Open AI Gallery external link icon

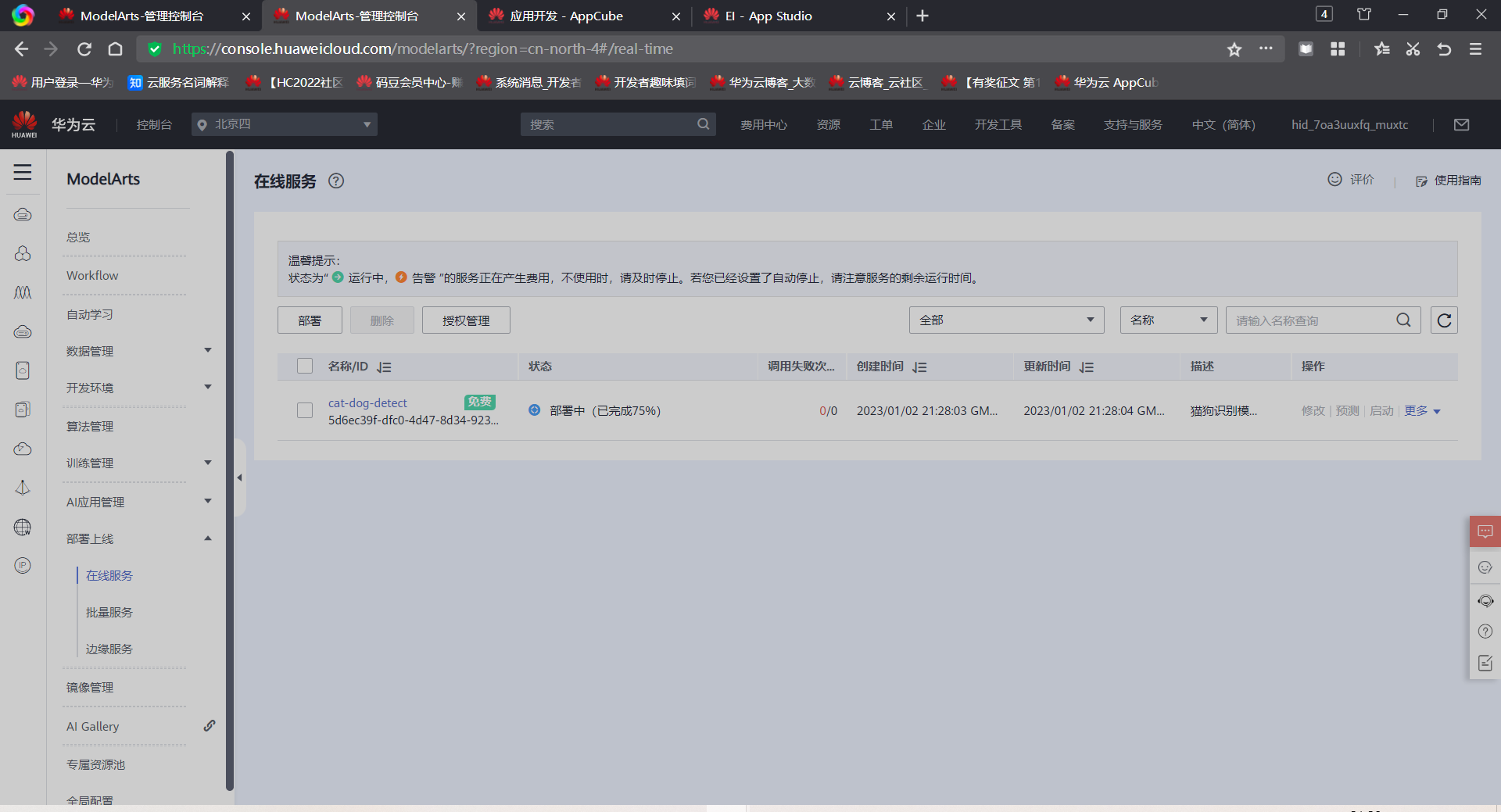pyautogui.click(x=209, y=725)
